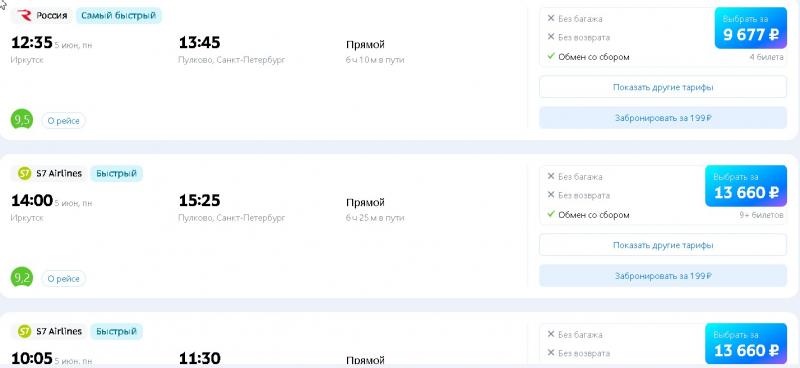
Task: Open the 9,2 rating badge
Action: [22, 278]
